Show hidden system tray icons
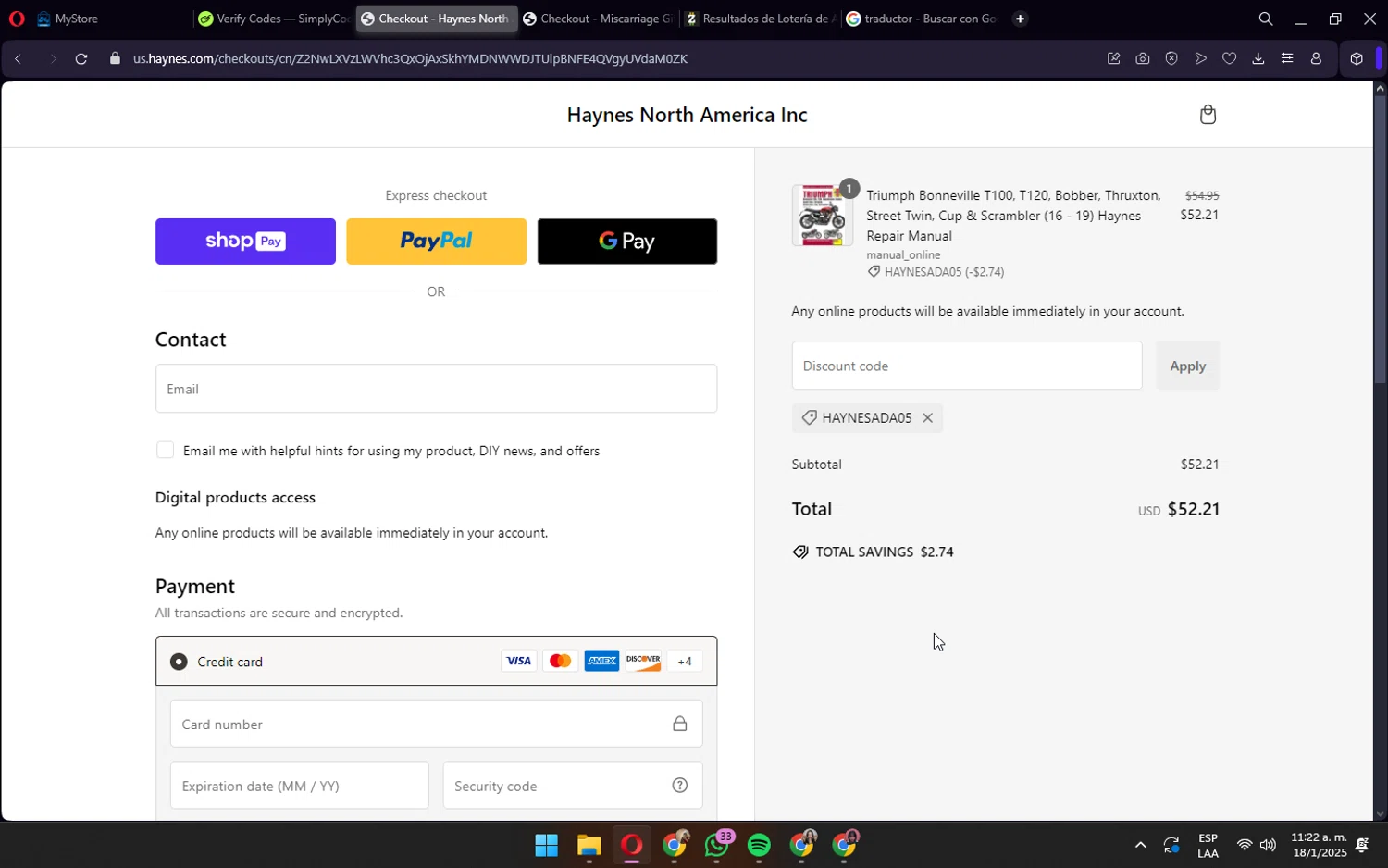 (1140, 845)
